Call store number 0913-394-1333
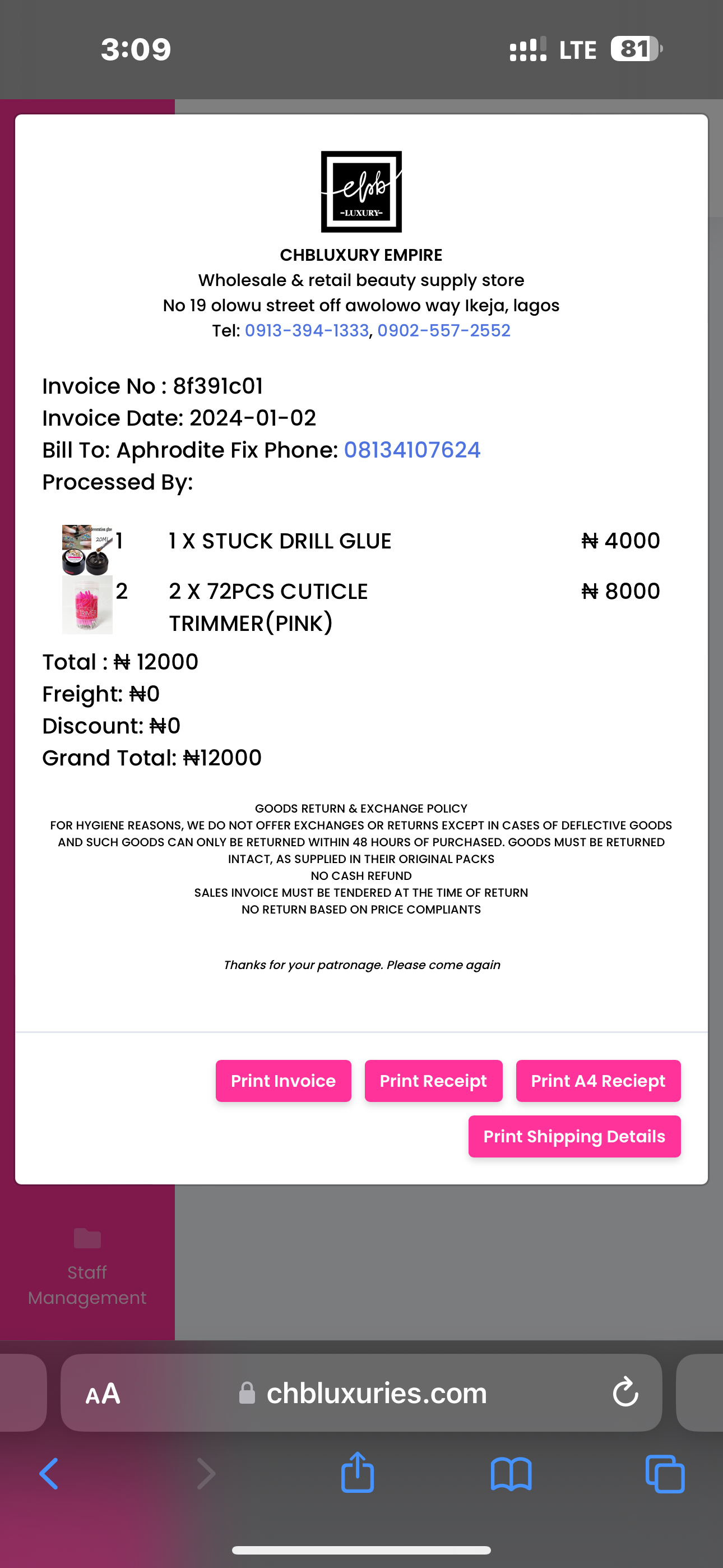723x1568 pixels. [x=307, y=330]
